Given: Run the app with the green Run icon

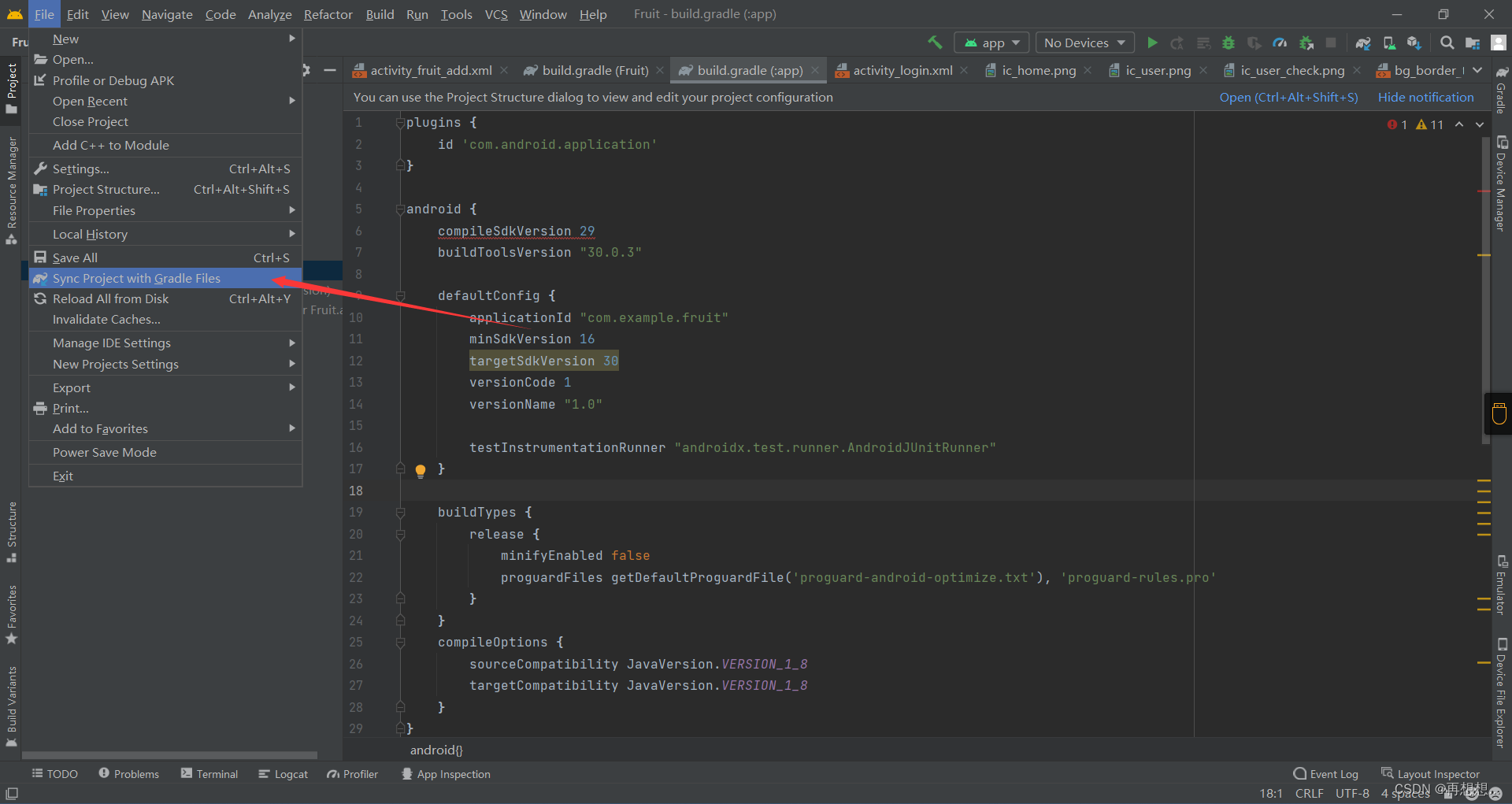Looking at the screenshot, I should pyautogui.click(x=1153, y=42).
